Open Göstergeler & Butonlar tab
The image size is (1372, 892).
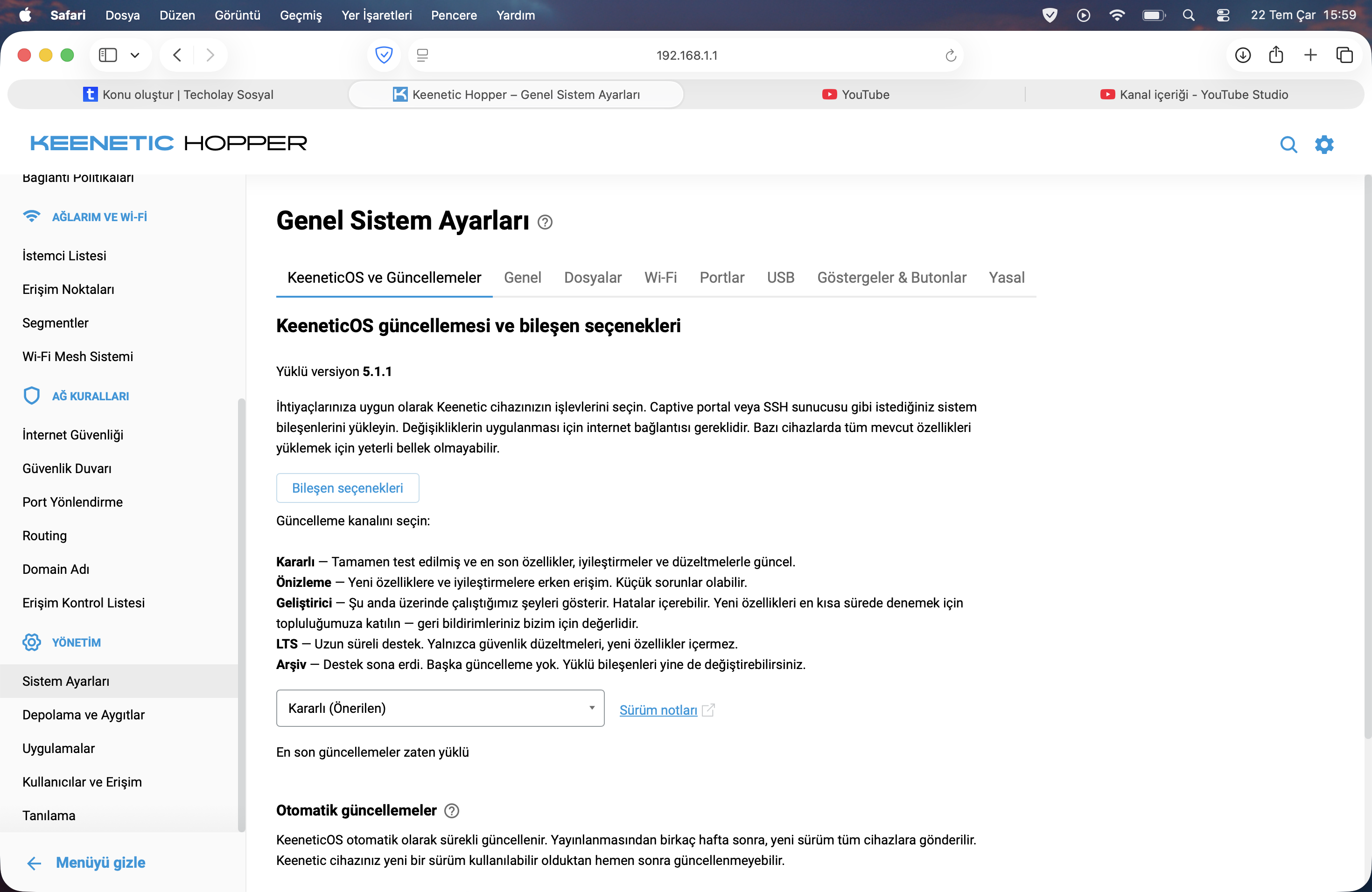pos(891,278)
